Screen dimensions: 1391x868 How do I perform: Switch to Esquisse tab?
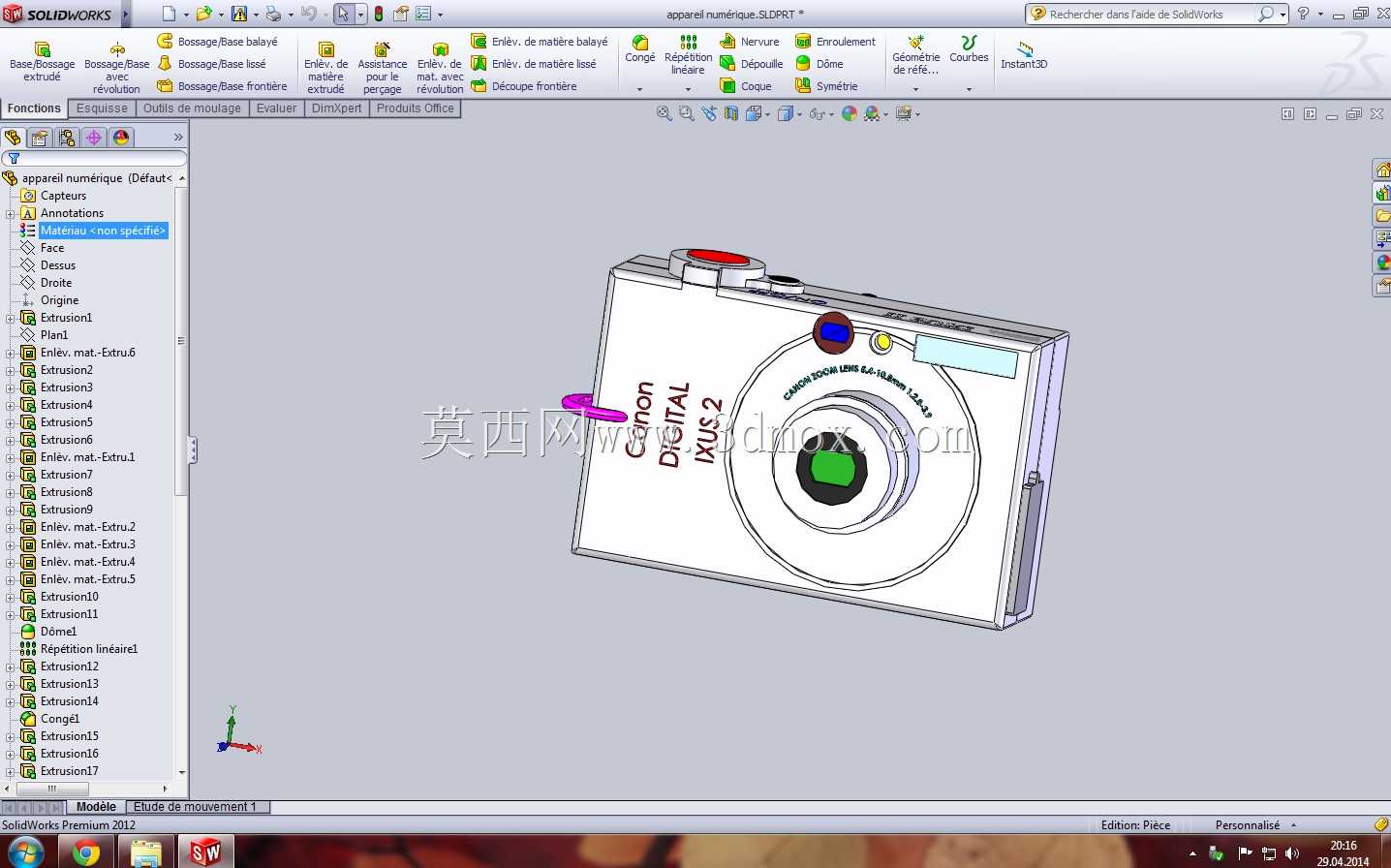click(102, 108)
